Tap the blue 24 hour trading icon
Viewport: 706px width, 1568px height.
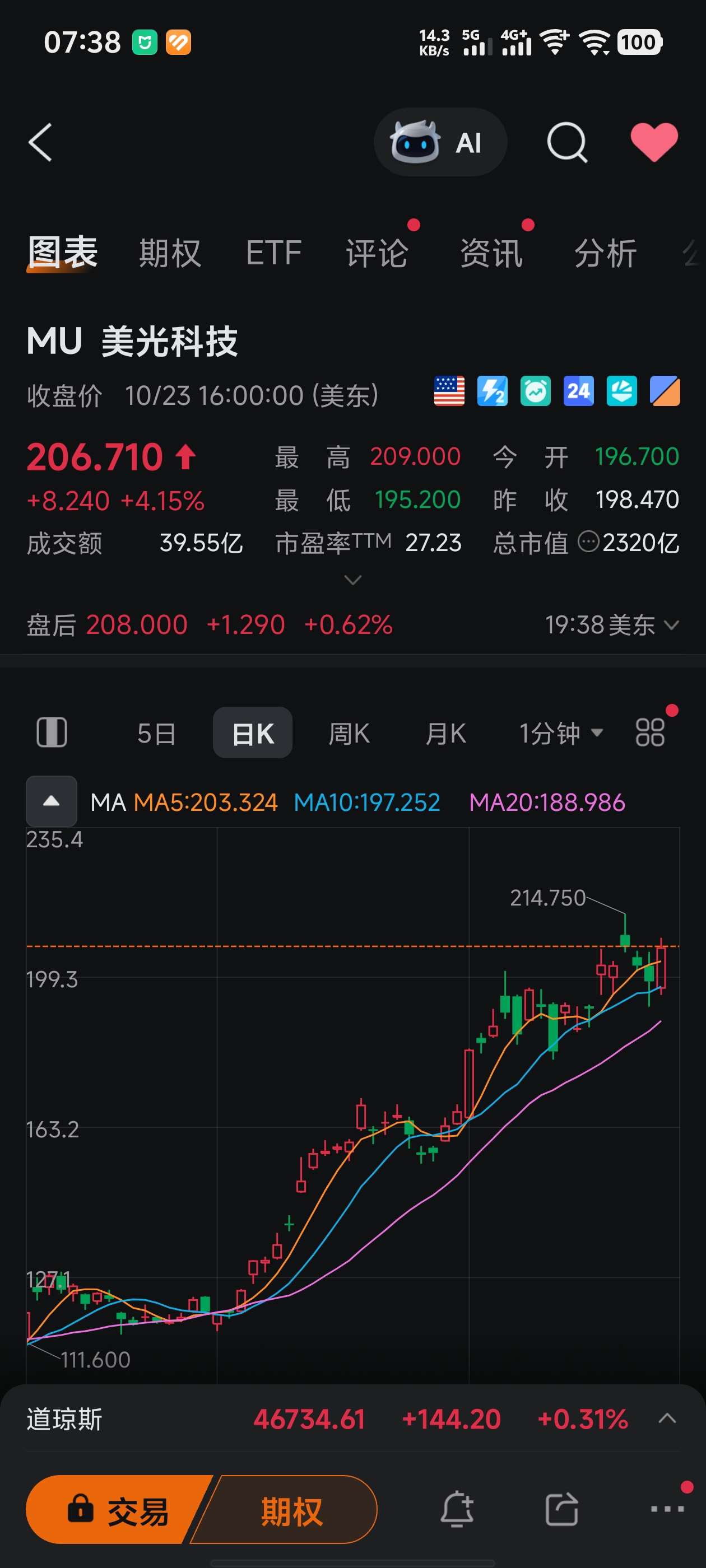579,391
